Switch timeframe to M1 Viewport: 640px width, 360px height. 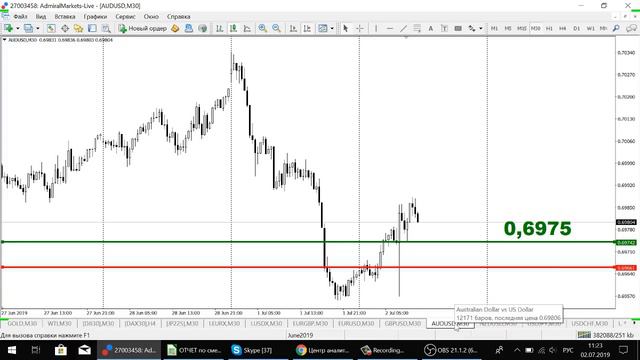pos(494,28)
